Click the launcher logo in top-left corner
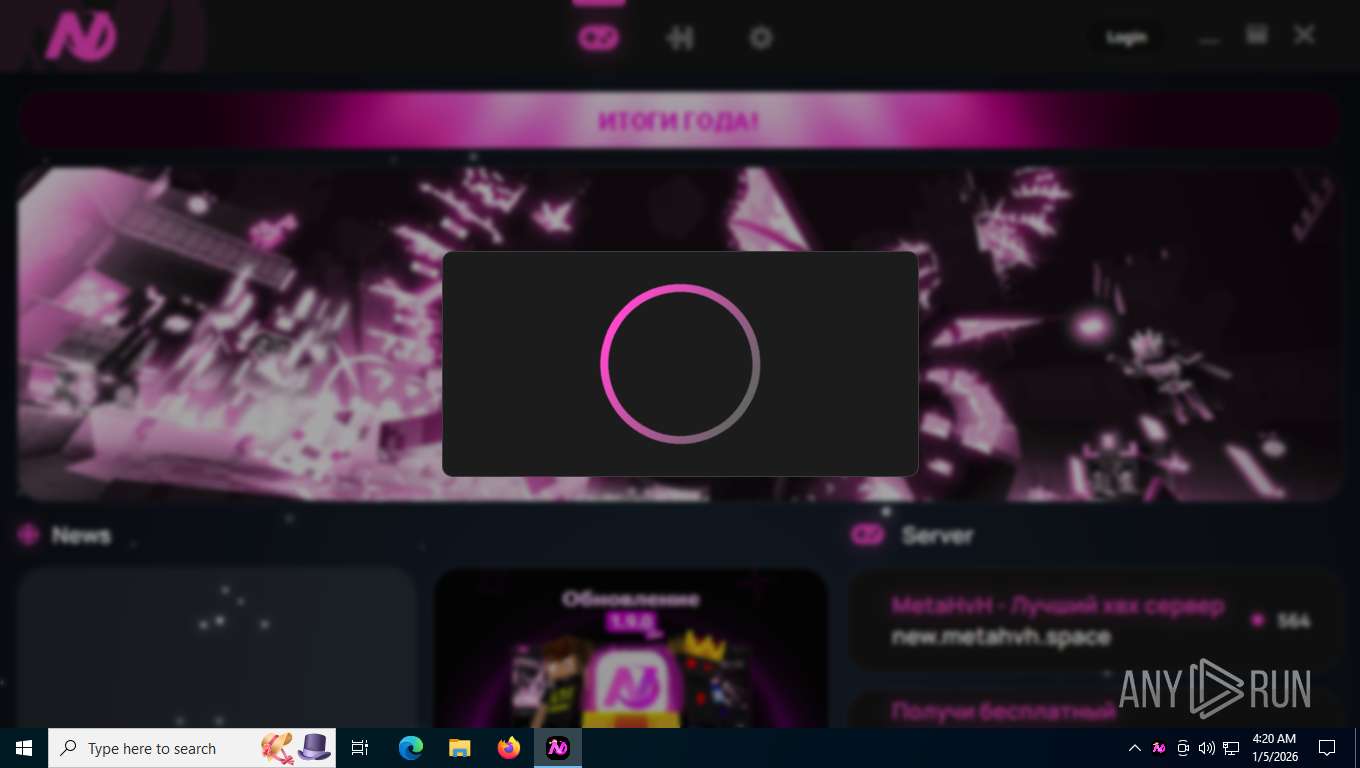Screen dimensions: 1360x768 81,37
